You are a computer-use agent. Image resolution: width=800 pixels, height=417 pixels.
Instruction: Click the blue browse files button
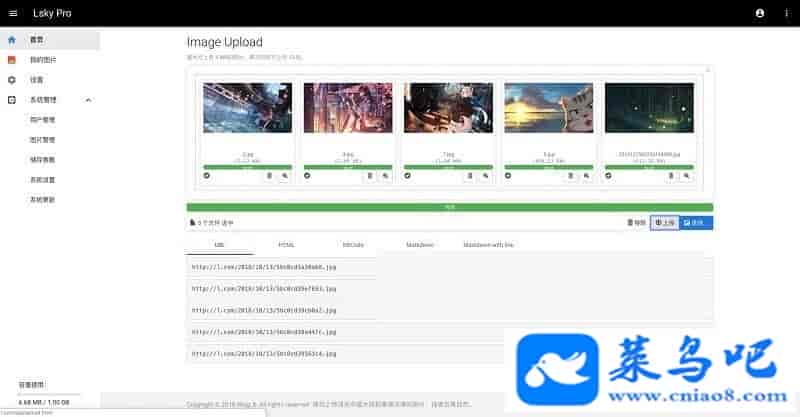696,223
